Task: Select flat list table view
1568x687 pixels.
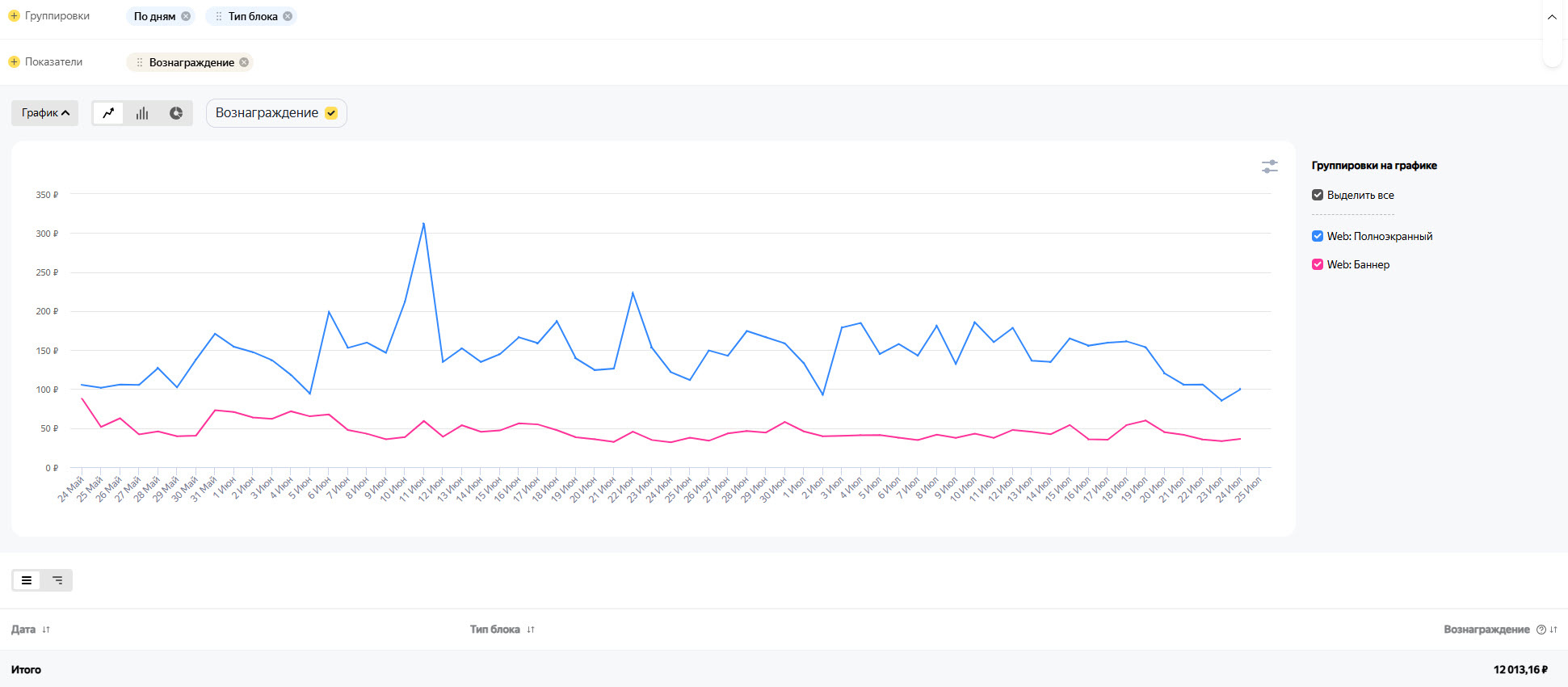Action: [27, 580]
